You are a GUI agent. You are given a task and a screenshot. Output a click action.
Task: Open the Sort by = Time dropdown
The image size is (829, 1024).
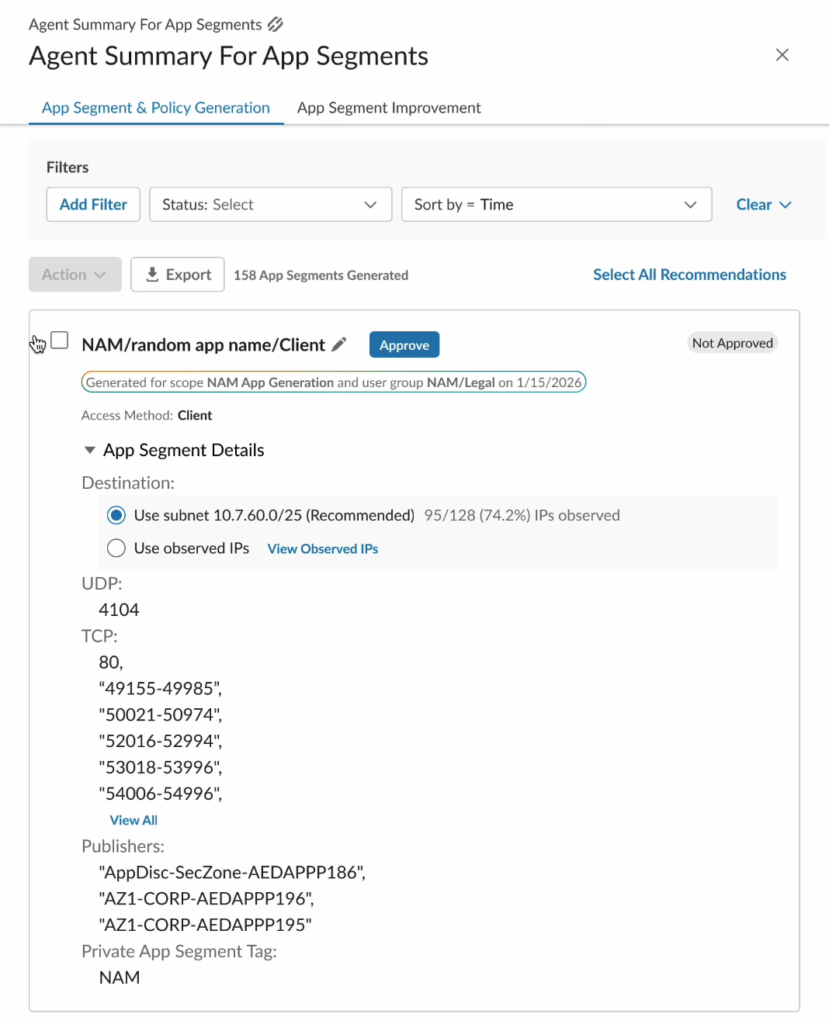[x=555, y=205]
